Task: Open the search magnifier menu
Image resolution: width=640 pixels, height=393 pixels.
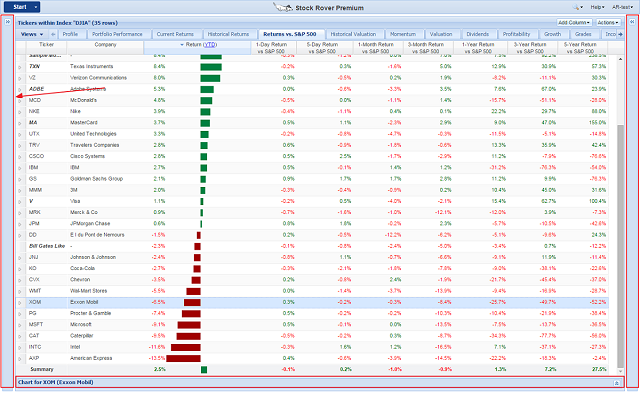Action: click(578, 7)
